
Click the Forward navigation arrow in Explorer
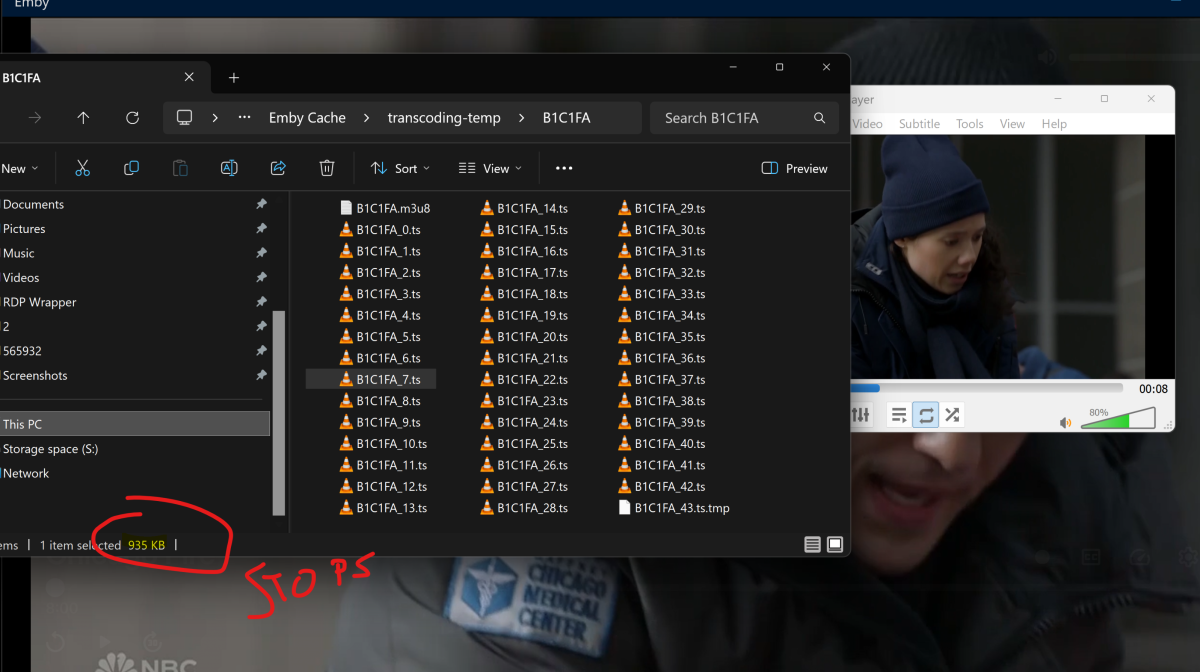35,118
